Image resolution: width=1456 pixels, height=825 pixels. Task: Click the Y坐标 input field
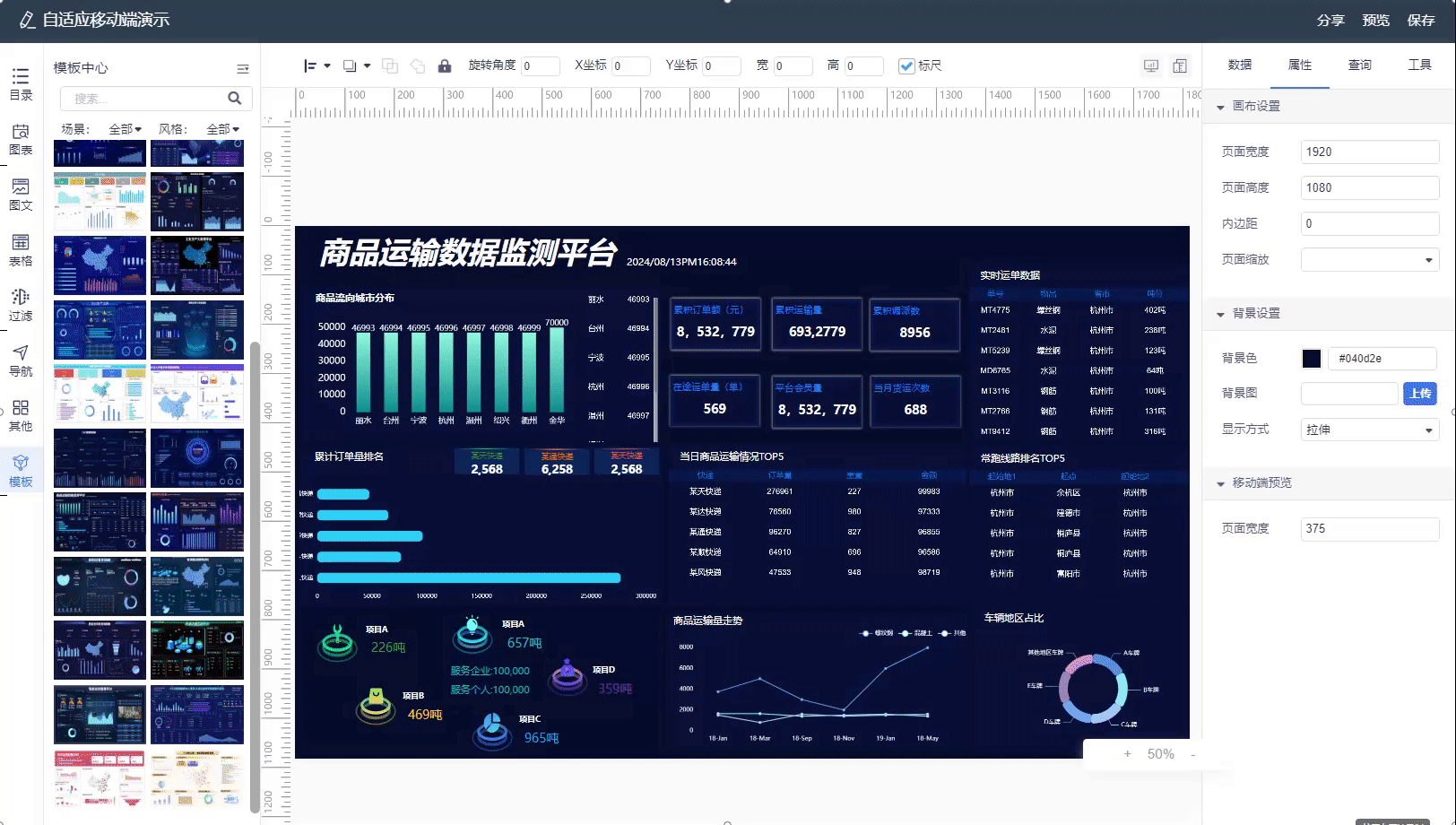tap(722, 65)
